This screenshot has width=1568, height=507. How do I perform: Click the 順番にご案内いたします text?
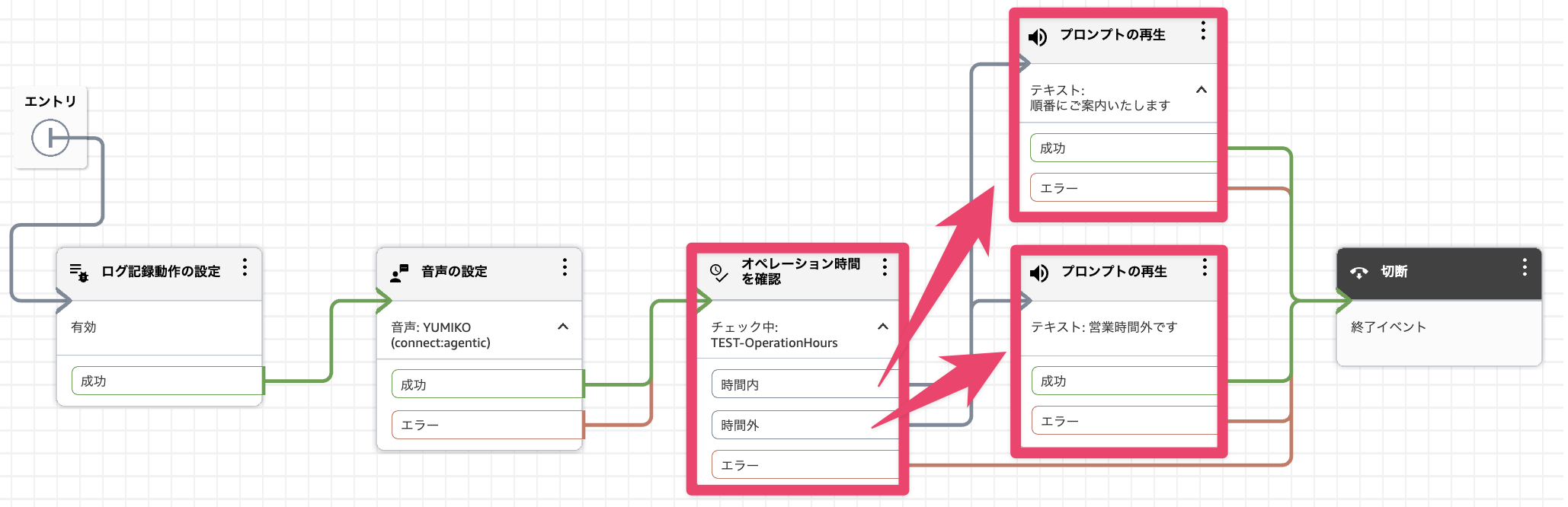1100,106
